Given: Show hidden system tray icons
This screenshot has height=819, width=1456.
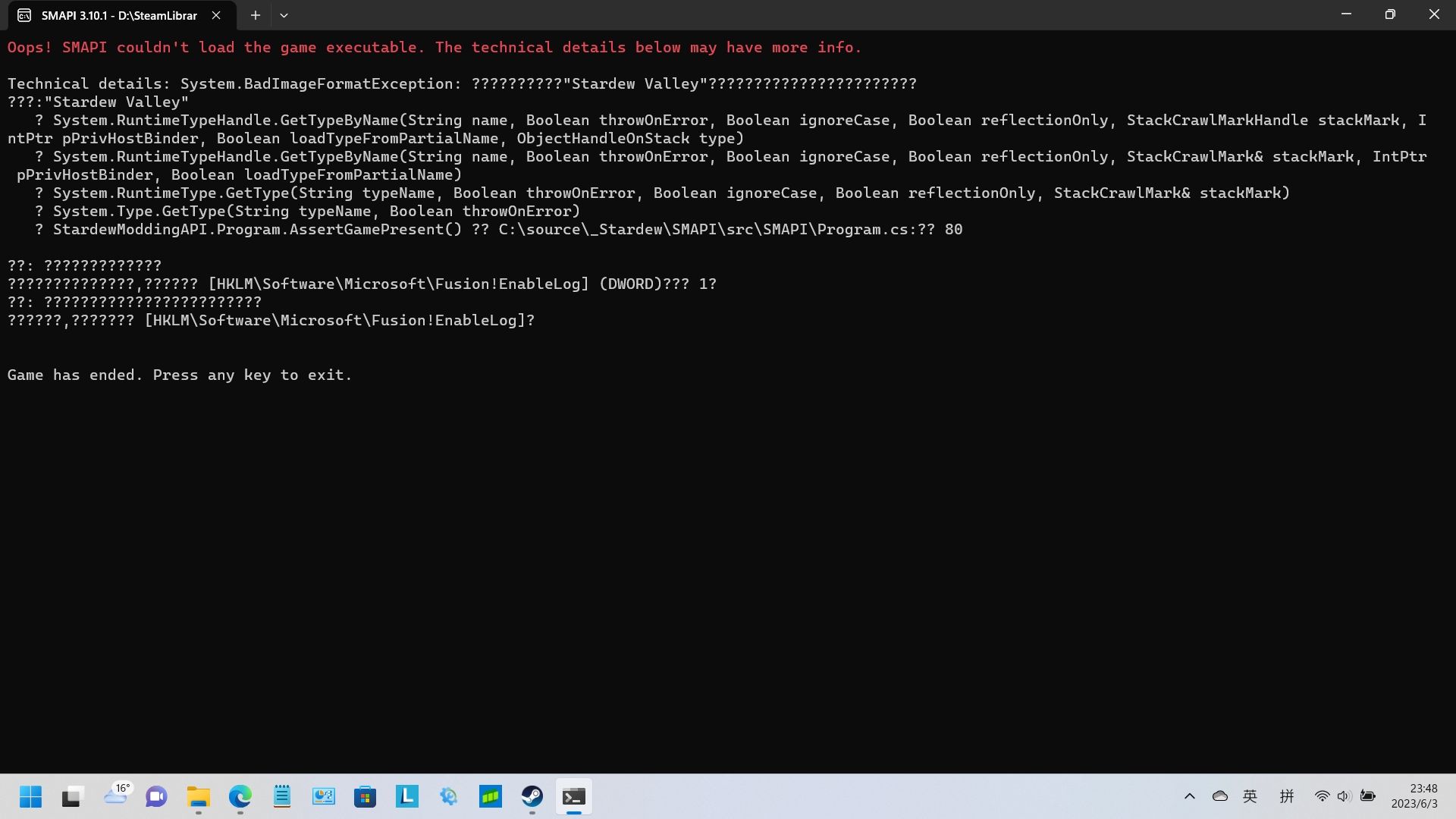Looking at the screenshot, I should point(1190,796).
